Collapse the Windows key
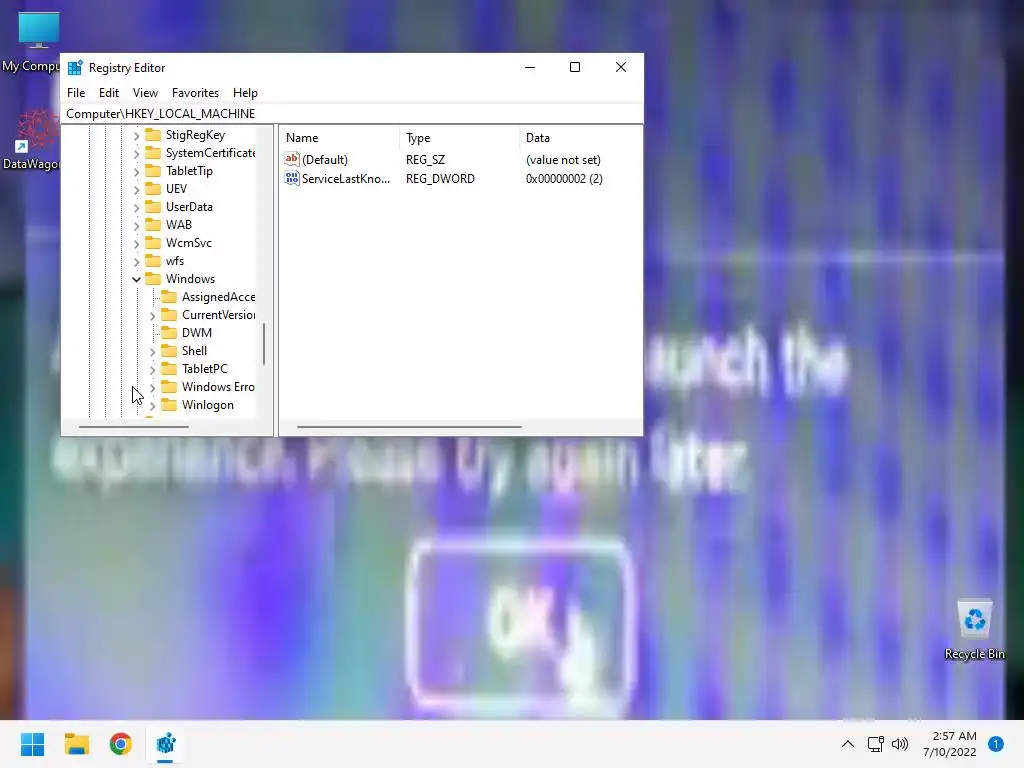The height and width of the screenshot is (768, 1024). (x=136, y=279)
